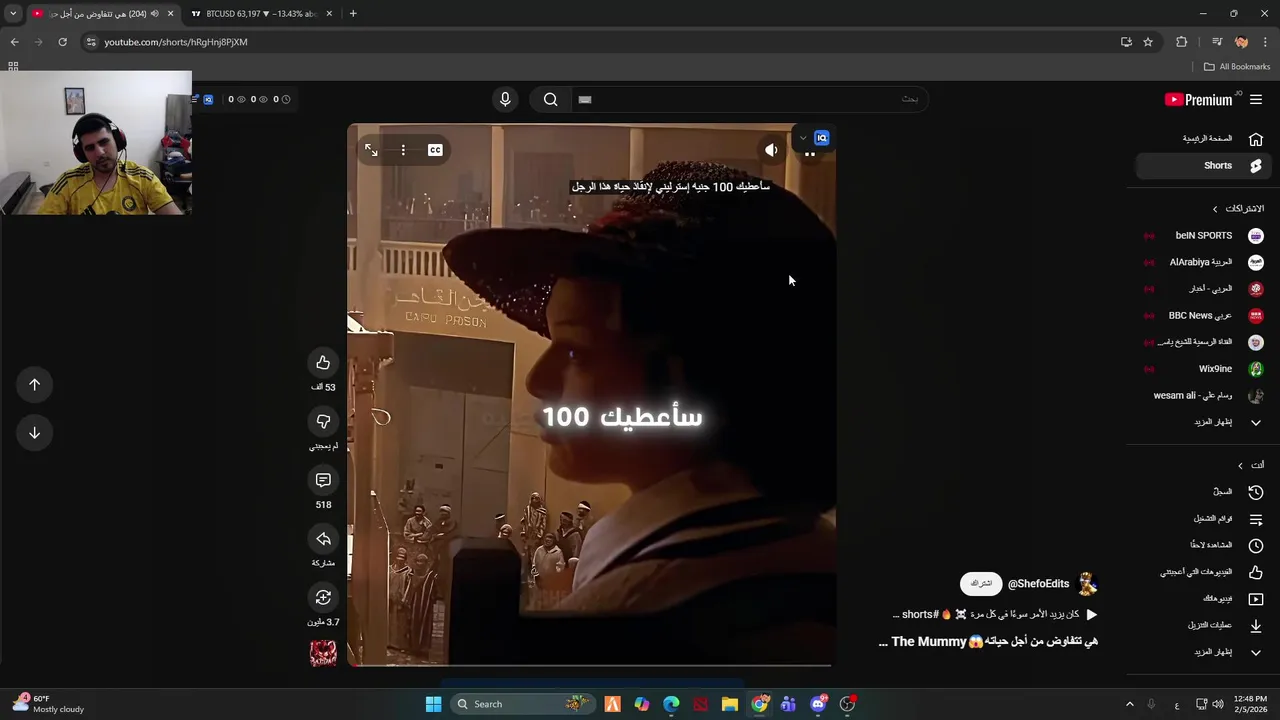Go to the next short with the down arrow
Viewport: 1280px width, 720px height.
pos(34,433)
